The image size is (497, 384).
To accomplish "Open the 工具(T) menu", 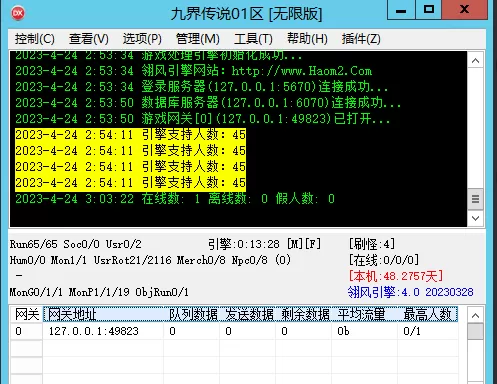I will pyautogui.click(x=253, y=39).
